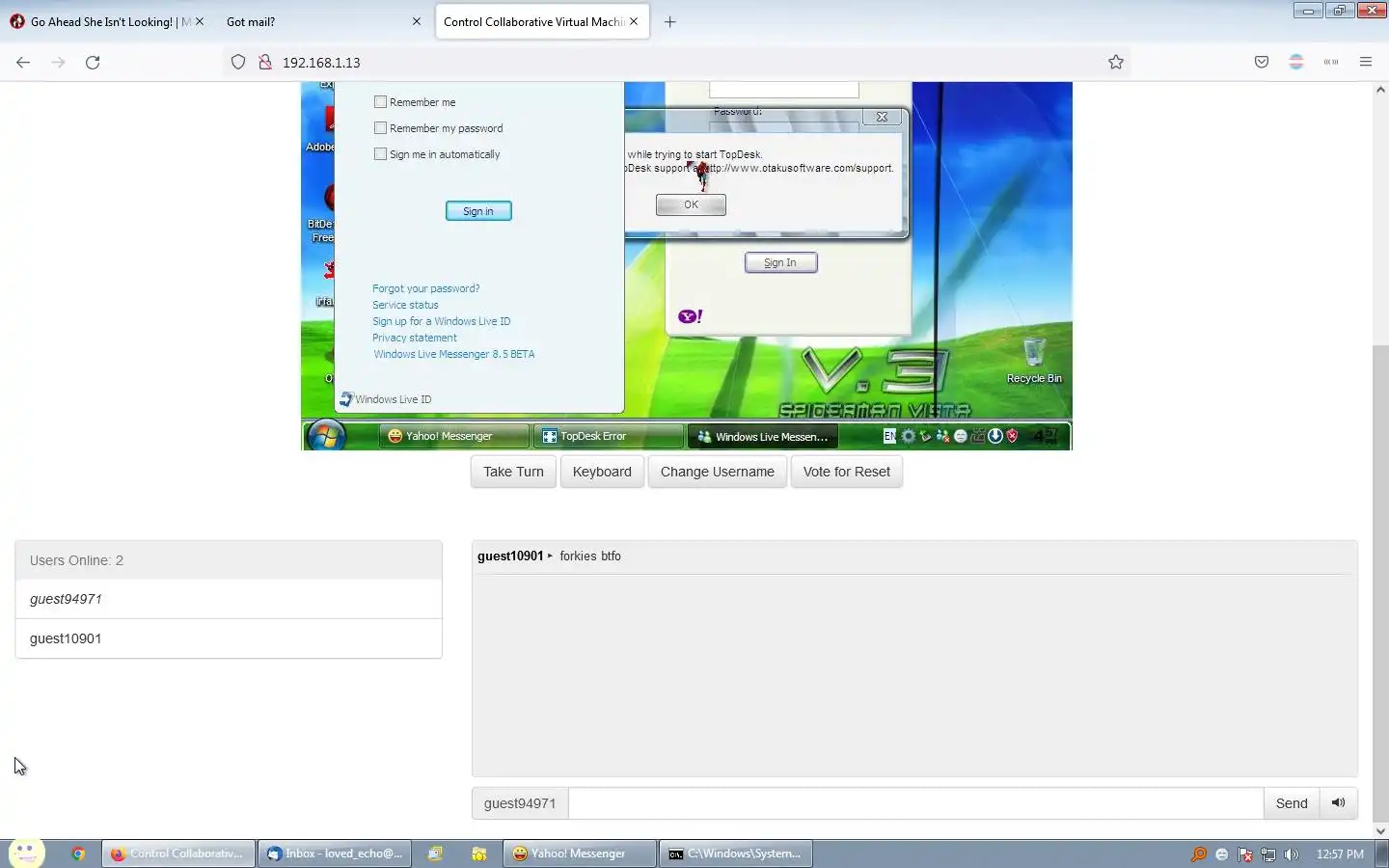Click the host taskbar network icon
1389x868 pixels.
tap(1268, 854)
